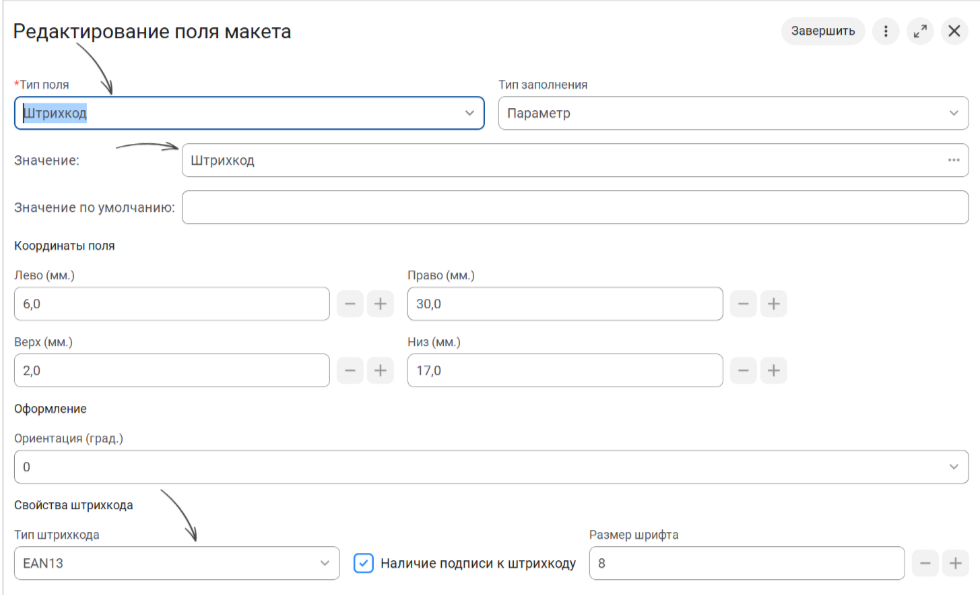Open the ellipsis selector in the Значение field
The width and height of the screenshot is (980, 595).
point(953,160)
